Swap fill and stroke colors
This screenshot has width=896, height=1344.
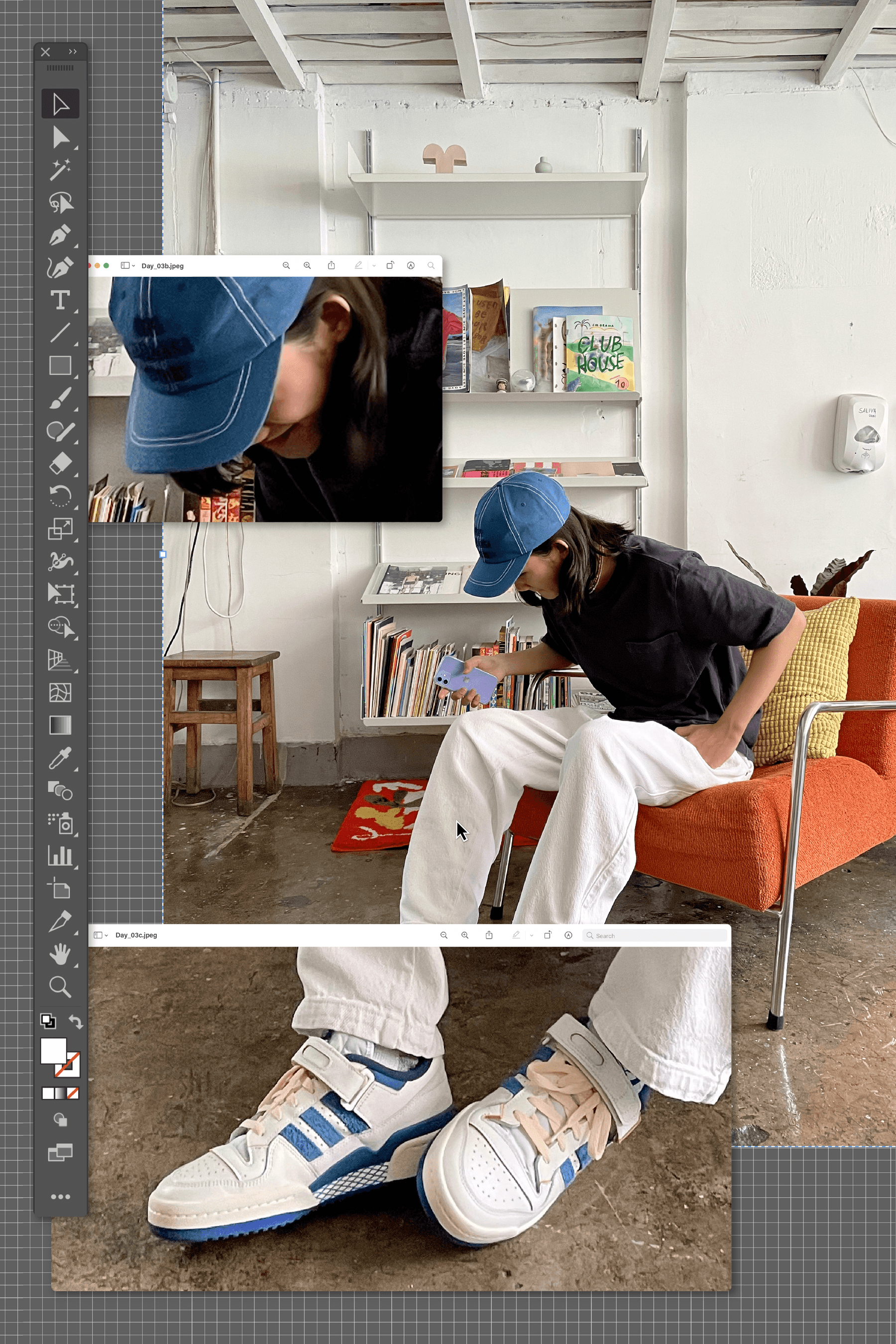pyautogui.click(x=76, y=1021)
